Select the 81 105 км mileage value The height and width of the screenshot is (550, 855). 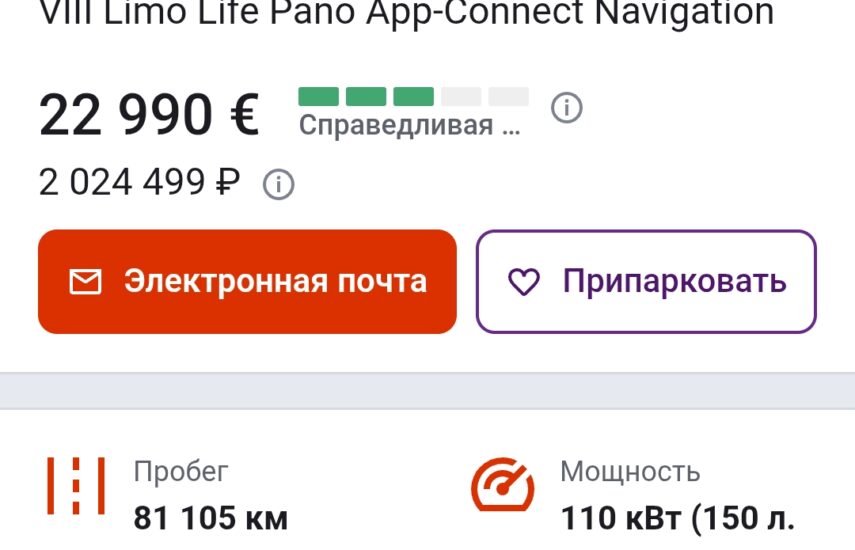[x=210, y=518]
